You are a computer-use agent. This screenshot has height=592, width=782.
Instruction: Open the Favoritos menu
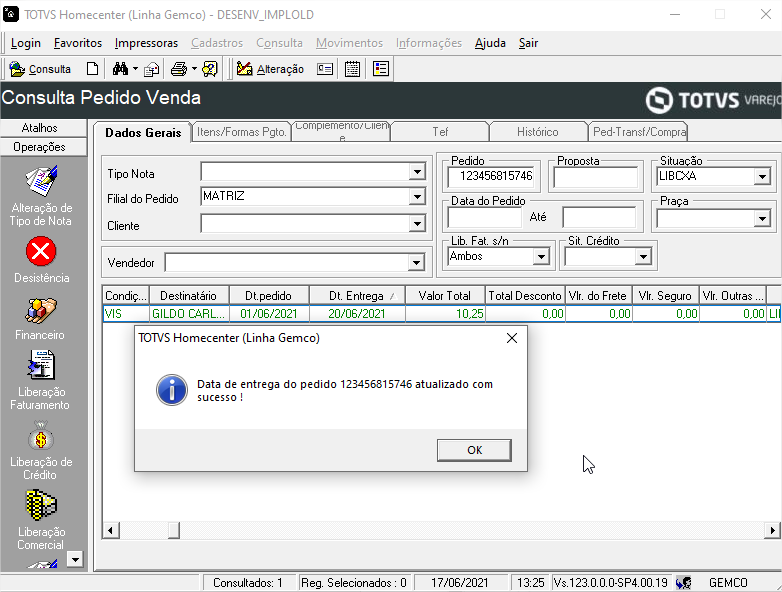pos(78,43)
